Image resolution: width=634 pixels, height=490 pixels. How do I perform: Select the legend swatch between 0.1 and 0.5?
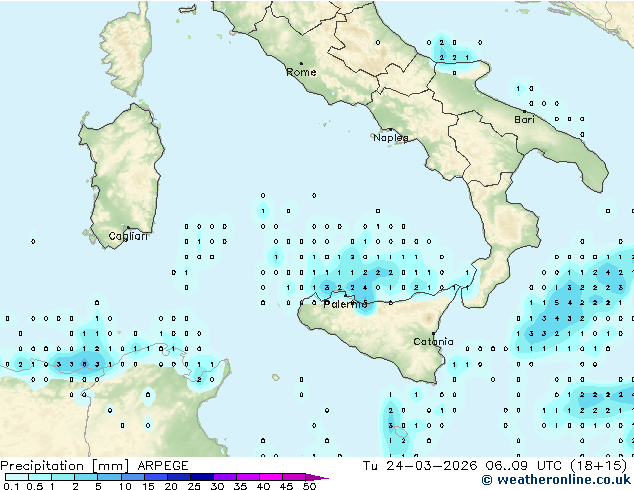pyautogui.click(x=17, y=477)
